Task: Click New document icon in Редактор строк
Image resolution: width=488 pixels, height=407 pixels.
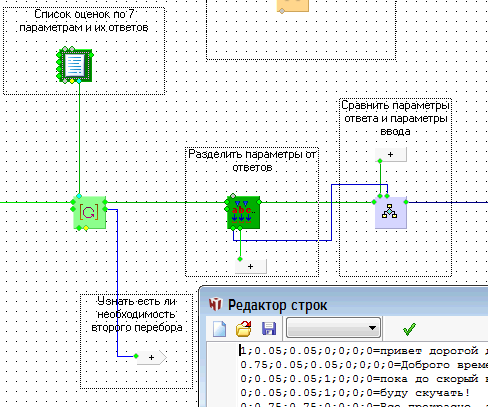Action: 219,328
